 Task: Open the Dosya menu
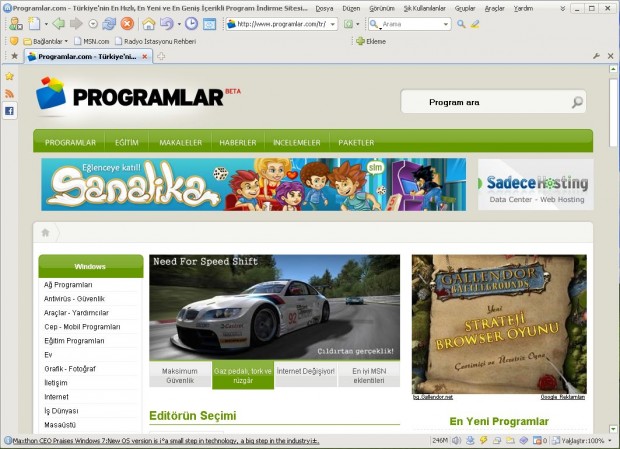coord(324,8)
